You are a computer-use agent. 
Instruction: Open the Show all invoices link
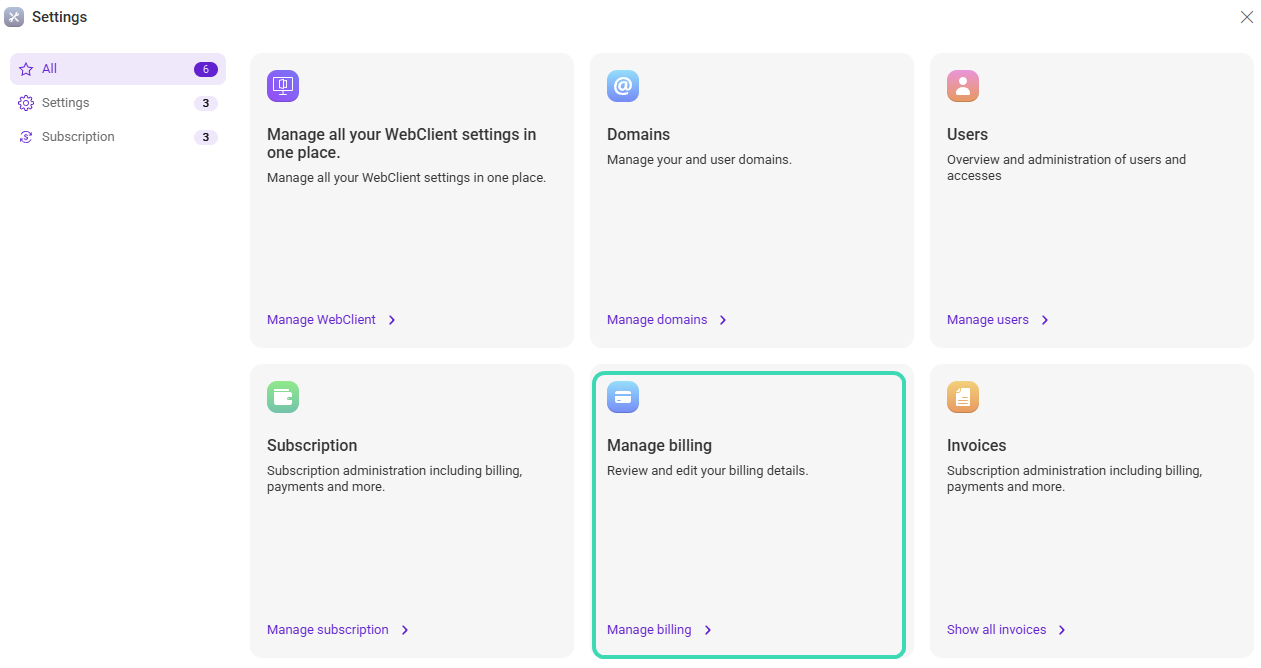(x=996, y=630)
